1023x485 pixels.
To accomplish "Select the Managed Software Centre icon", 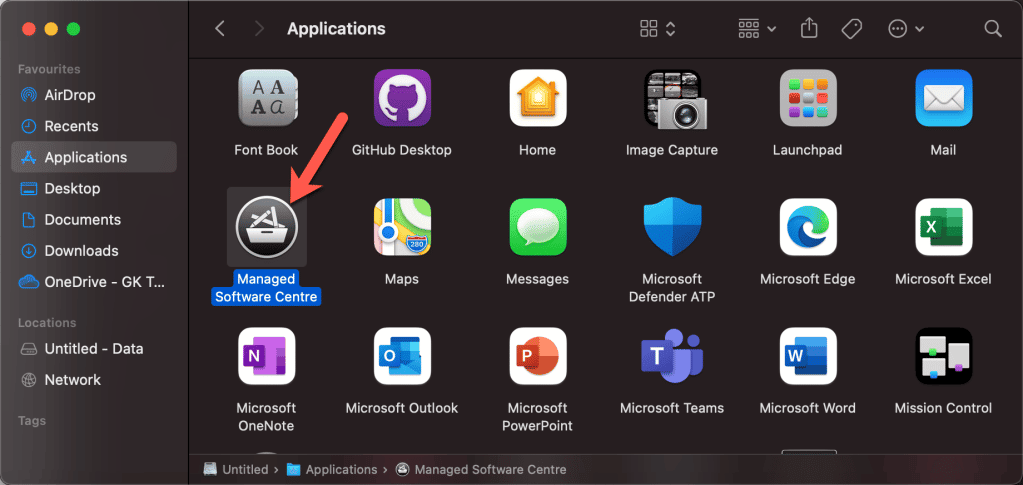I will click(266, 227).
